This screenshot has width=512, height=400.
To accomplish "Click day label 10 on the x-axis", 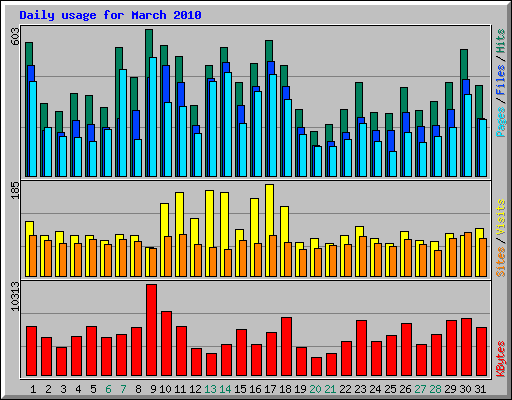I will (x=165, y=389).
